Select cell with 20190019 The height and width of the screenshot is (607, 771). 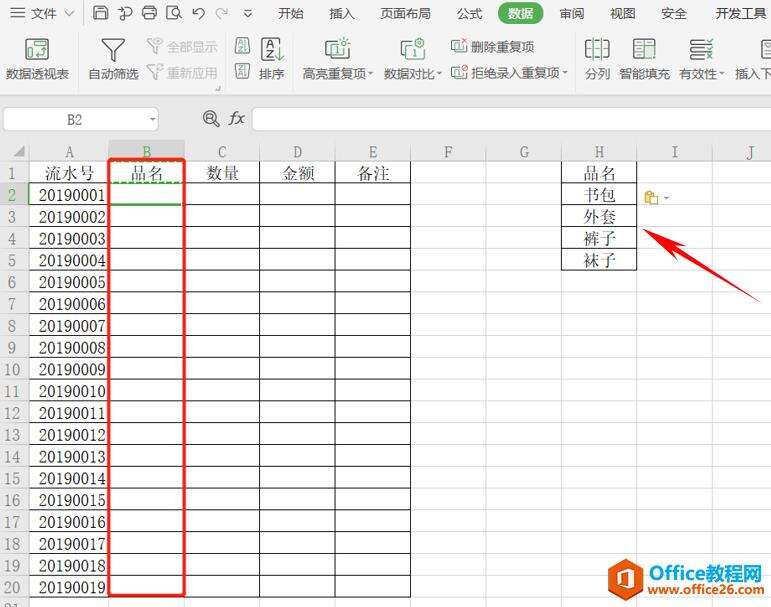(x=69, y=587)
